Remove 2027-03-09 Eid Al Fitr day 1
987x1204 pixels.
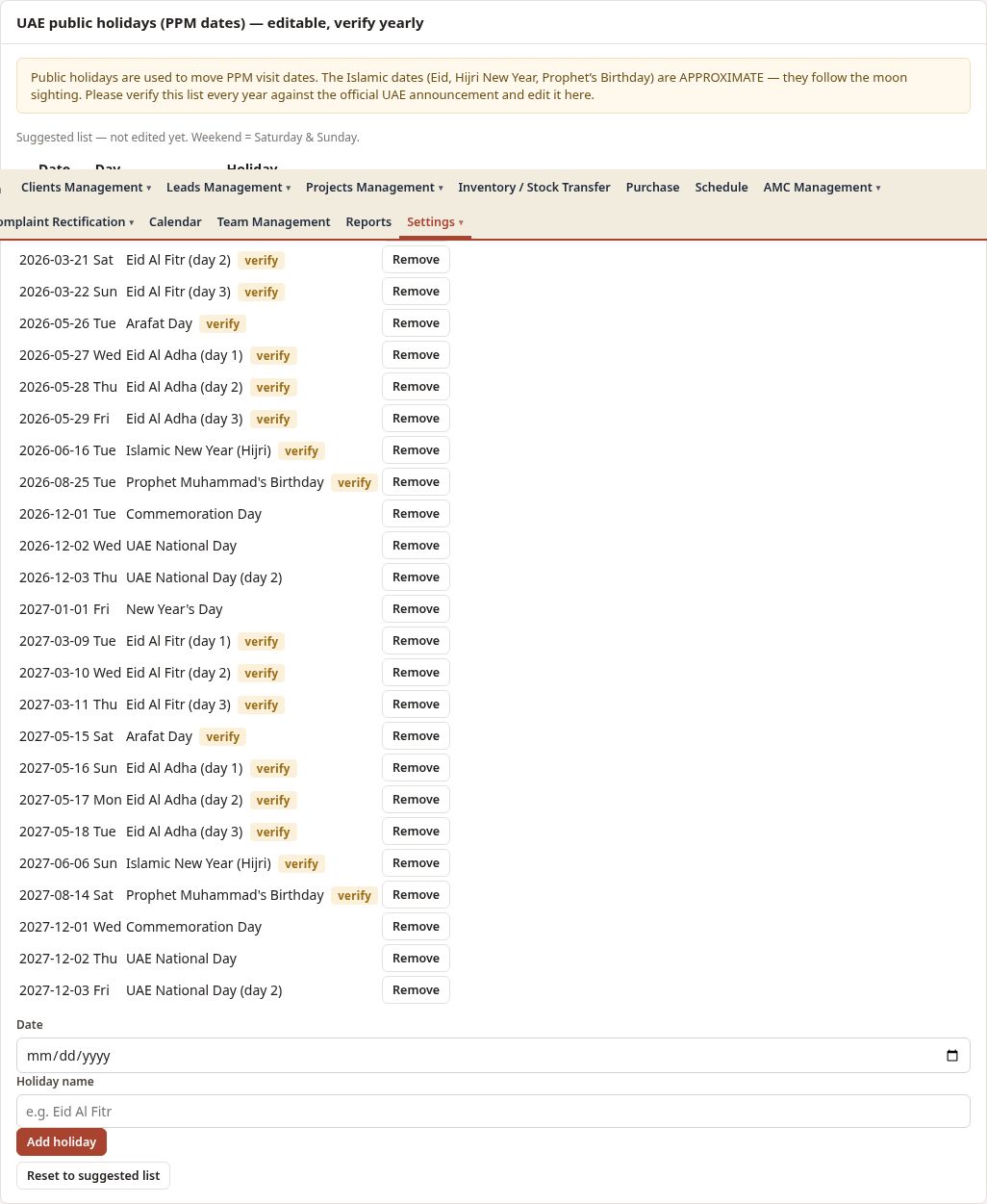coord(416,641)
